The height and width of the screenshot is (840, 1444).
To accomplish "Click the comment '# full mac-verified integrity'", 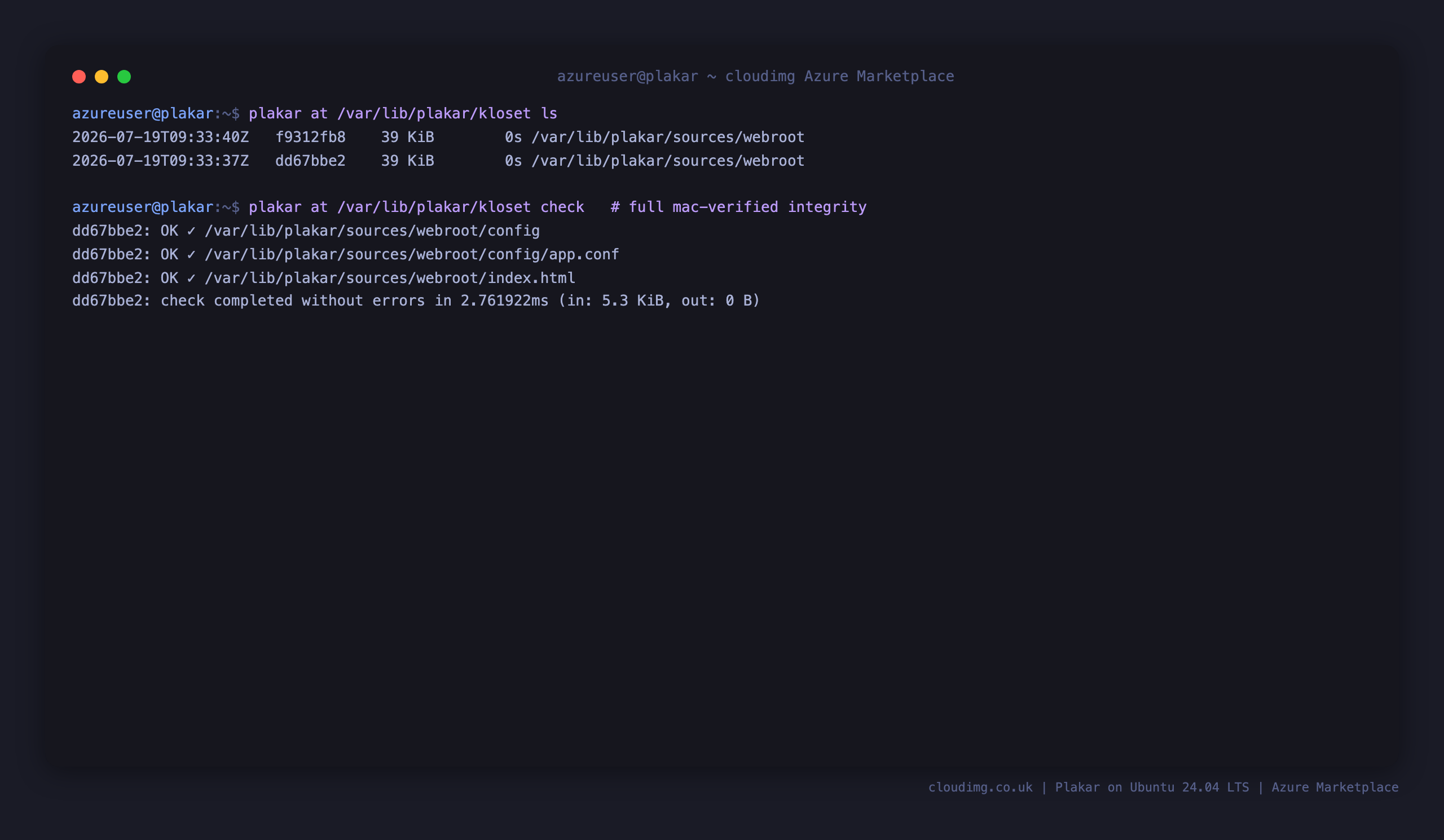I will tap(738, 207).
